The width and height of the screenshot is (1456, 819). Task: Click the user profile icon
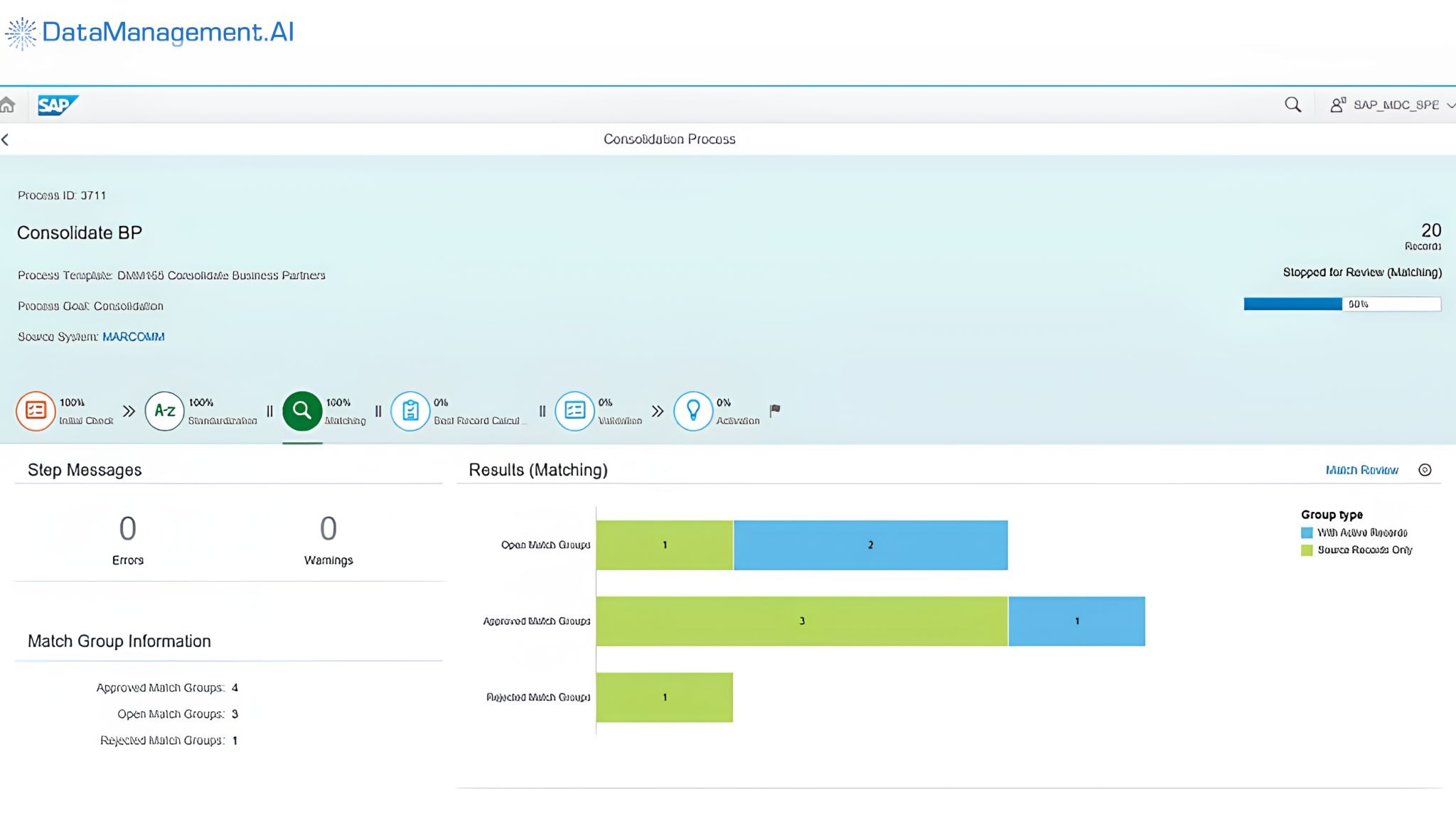1338,105
